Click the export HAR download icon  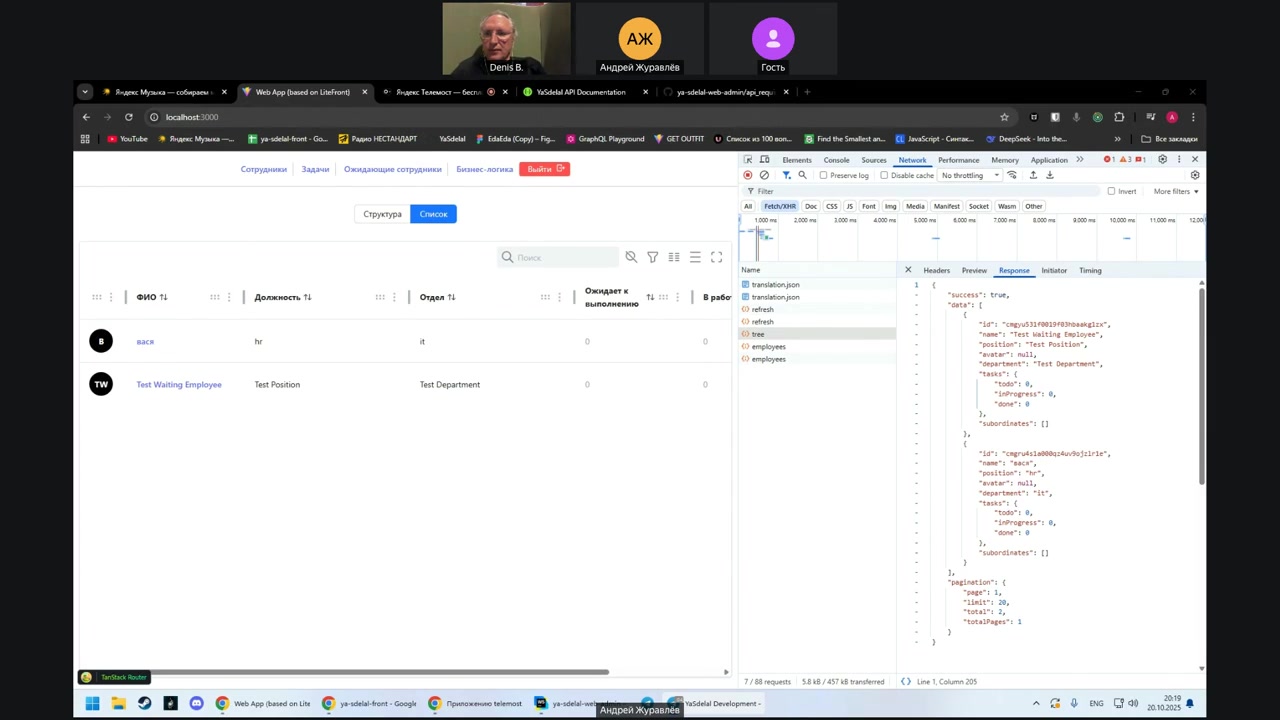tap(1050, 175)
